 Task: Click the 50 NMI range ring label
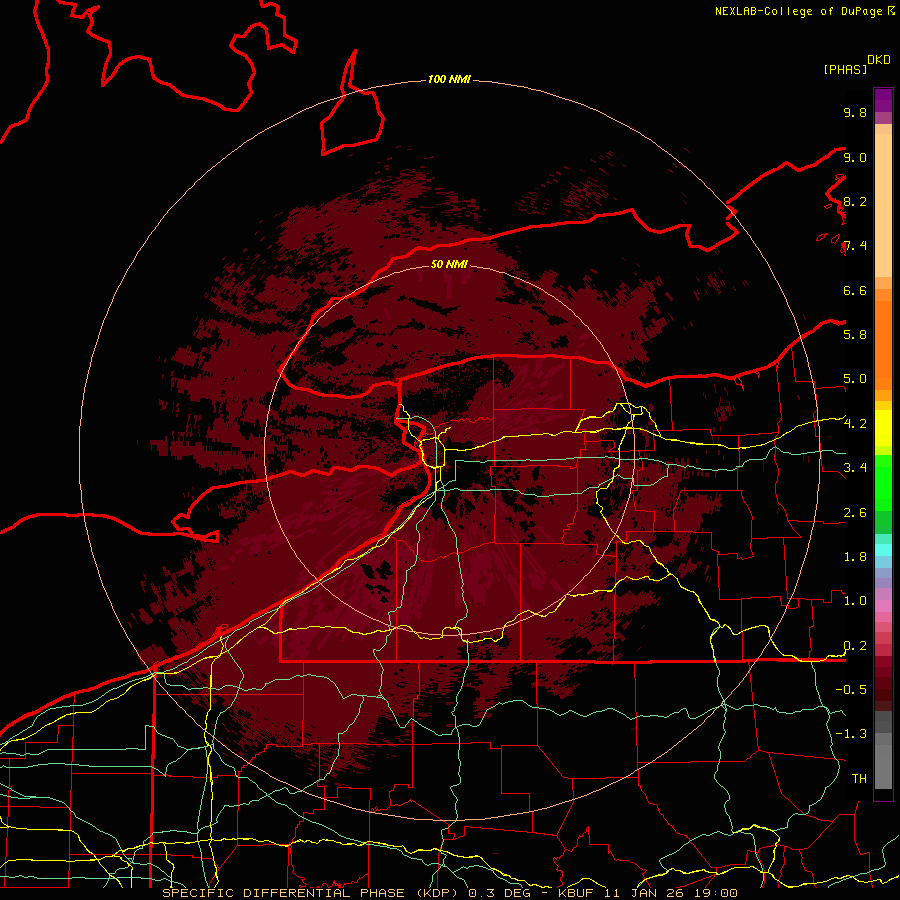coord(449,264)
